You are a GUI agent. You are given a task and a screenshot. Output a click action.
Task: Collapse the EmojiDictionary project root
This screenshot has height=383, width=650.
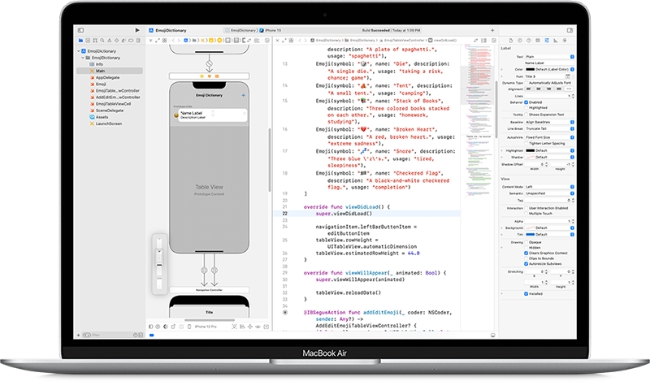(x=78, y=51)
